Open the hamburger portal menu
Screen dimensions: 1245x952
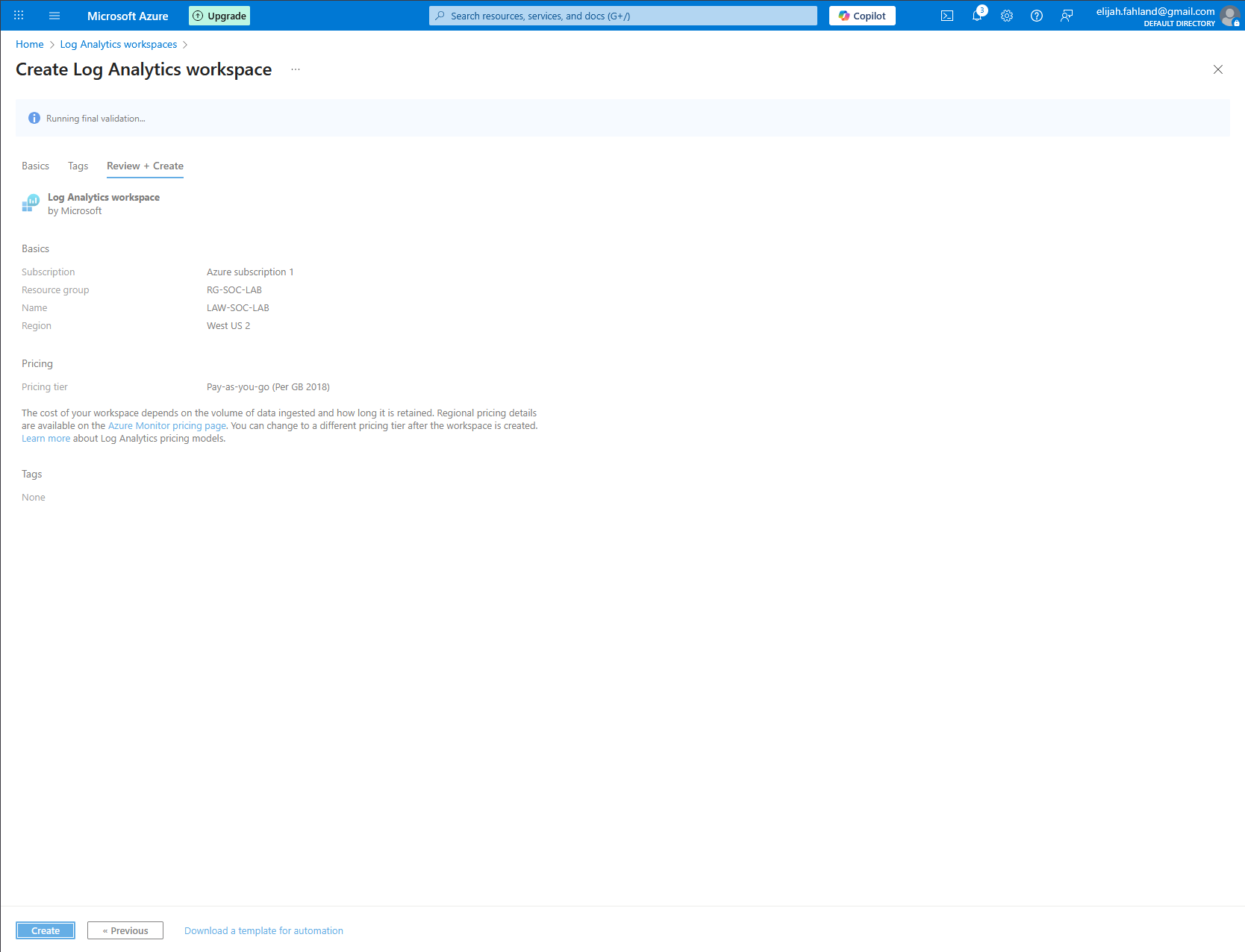click(54, 16)
